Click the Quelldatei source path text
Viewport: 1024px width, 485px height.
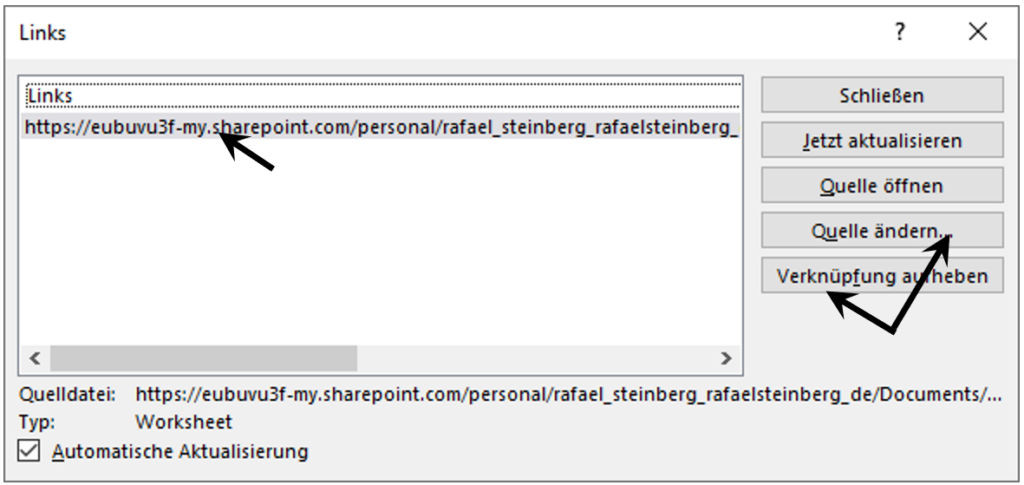(x=568, y=394)
